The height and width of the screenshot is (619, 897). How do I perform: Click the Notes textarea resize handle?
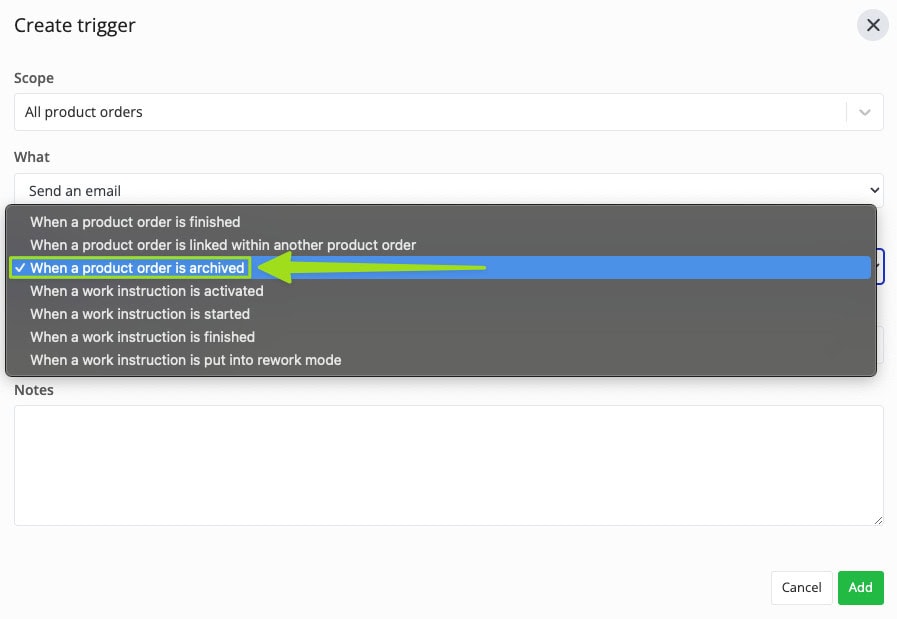[878, 520]
